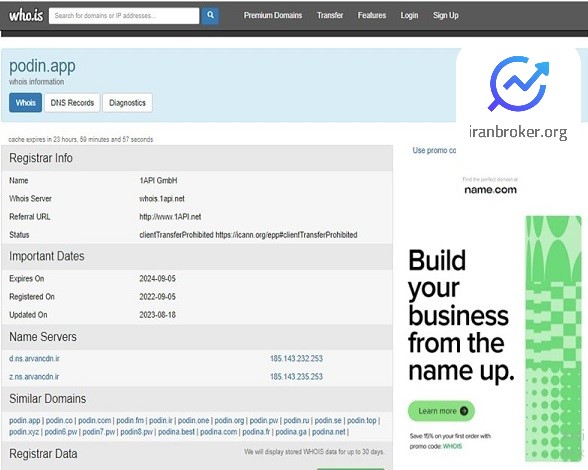Click the Use promo code link
The width and height of the screenshot is (588, 470).
(x=434, y=150)
